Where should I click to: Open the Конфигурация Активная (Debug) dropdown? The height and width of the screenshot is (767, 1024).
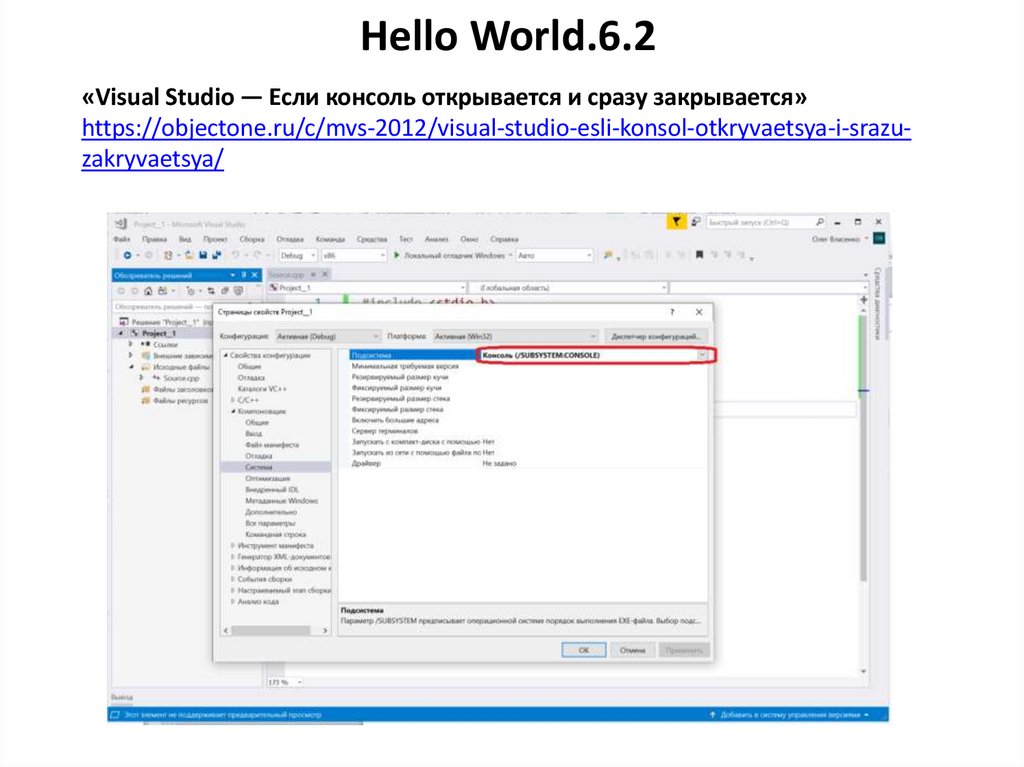pyautogui.click(x=327, y=336)
